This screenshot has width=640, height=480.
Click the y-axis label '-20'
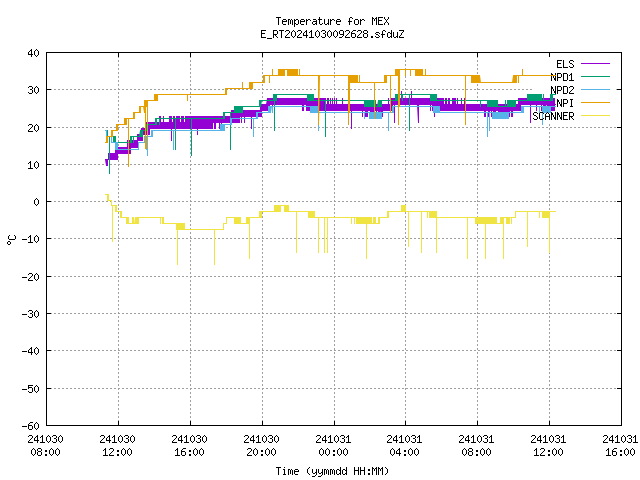tap(31, 277)
